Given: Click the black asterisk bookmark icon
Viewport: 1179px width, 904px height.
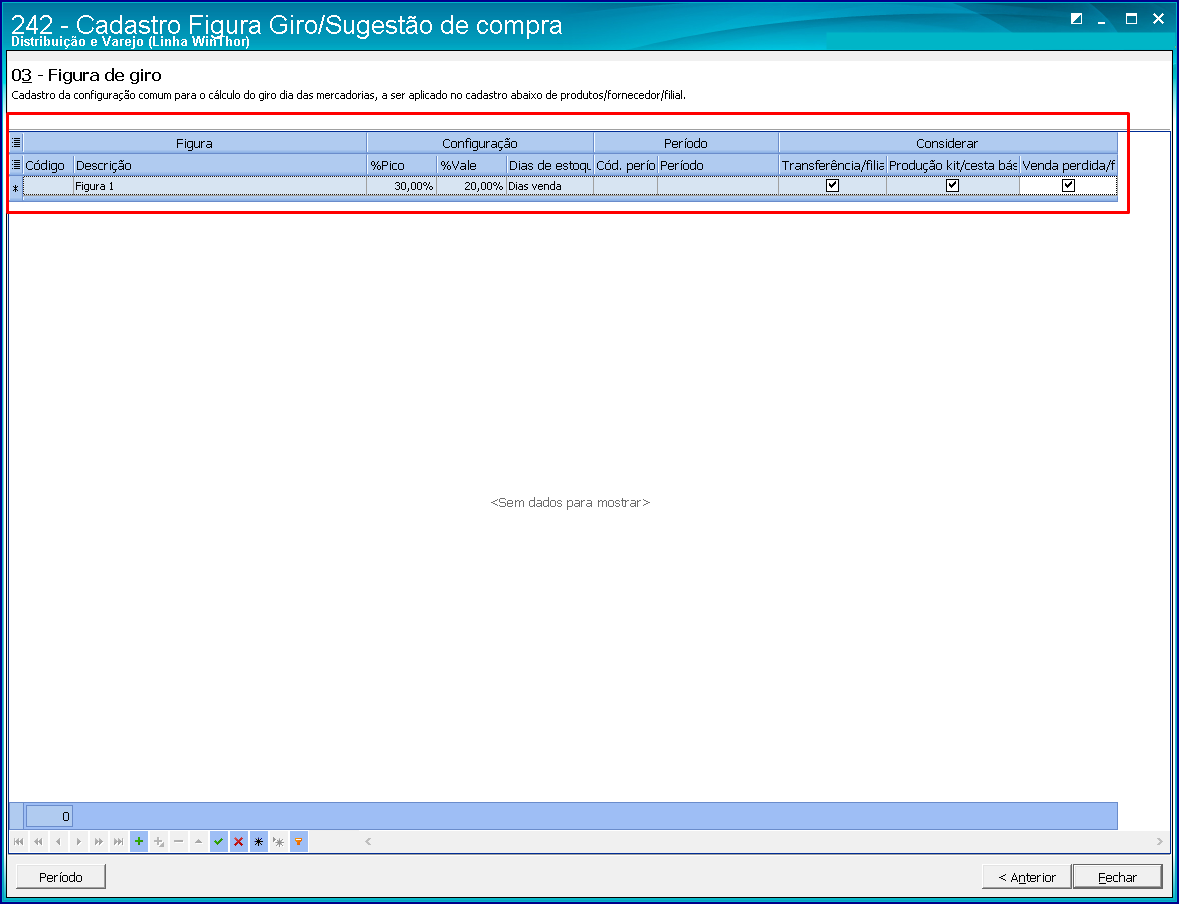Looking at the screenshot, I should click(259, 842).
